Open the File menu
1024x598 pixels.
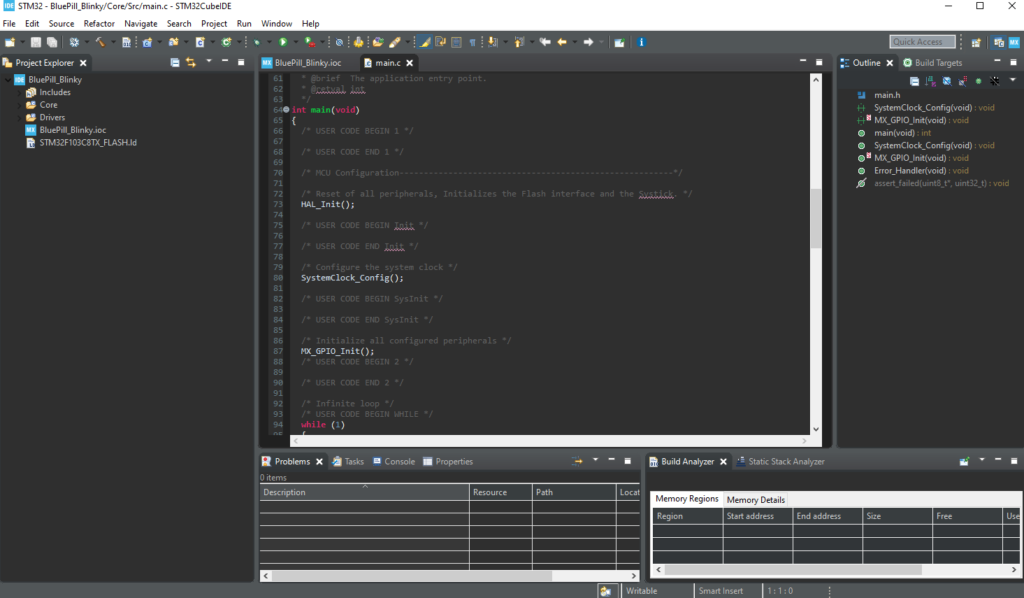[x=9, y=24]
